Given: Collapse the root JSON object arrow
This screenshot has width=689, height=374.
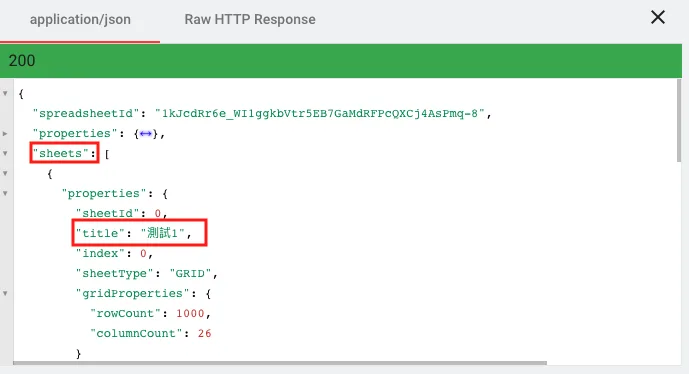Looking at the screenshot, I should tap(5, 94).
